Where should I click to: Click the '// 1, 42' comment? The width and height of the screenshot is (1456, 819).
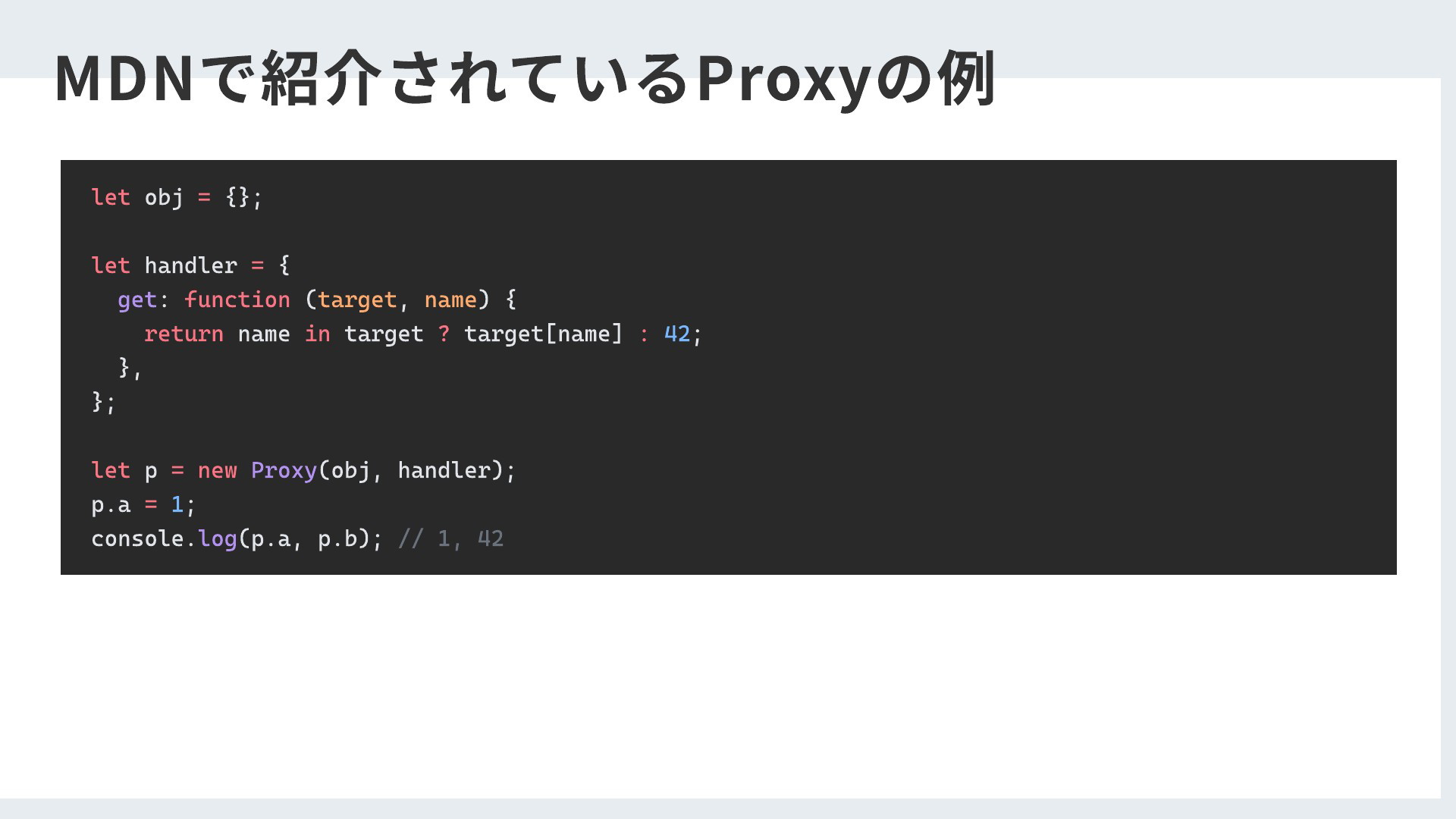(450, 538)
